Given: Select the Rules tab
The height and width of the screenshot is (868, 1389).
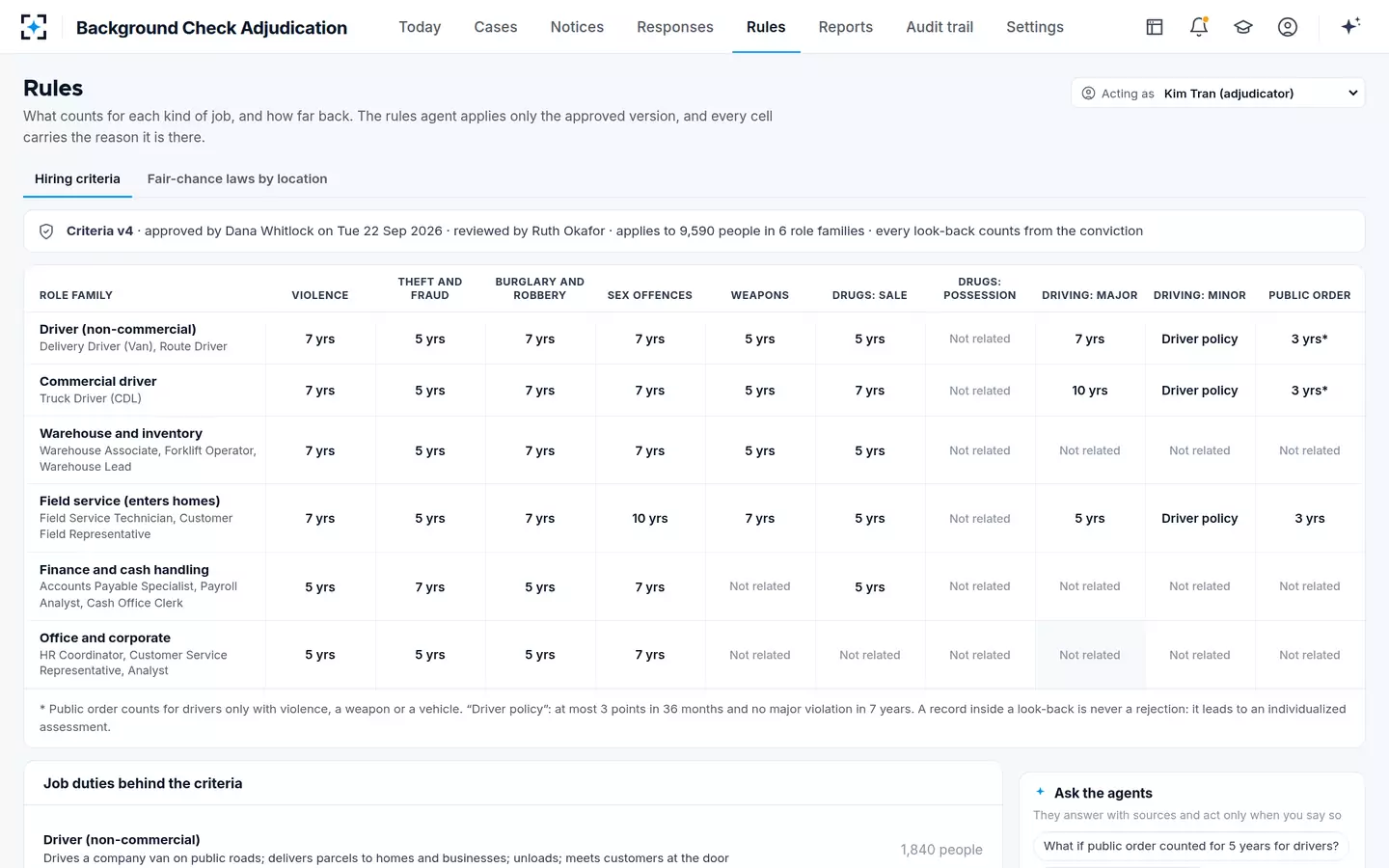Looking at the screenshot, I should click(x=766, y=27).
